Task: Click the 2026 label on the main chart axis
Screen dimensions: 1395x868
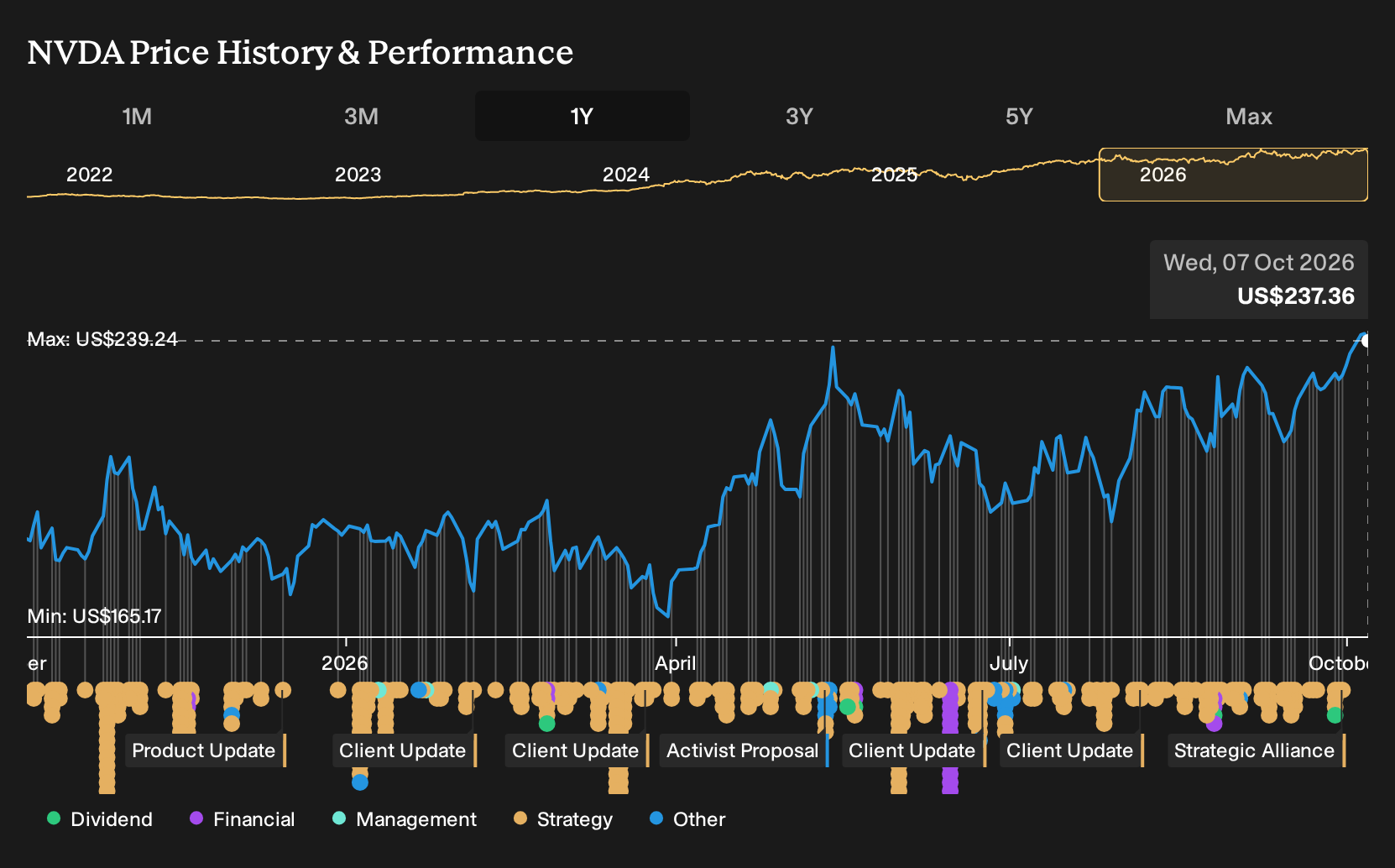Action: (345, 663)
